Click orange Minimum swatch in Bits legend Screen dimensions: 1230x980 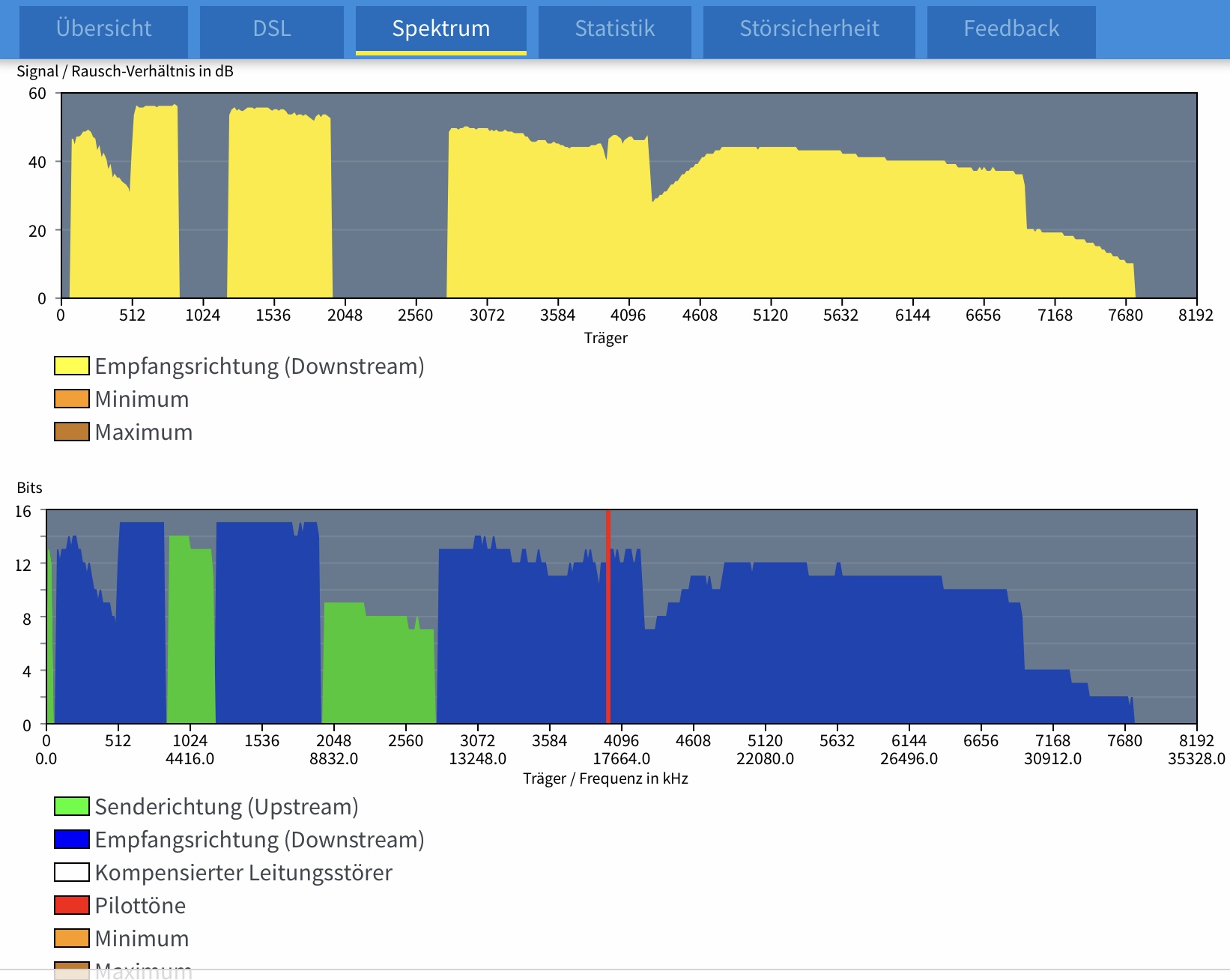[72, 938]
